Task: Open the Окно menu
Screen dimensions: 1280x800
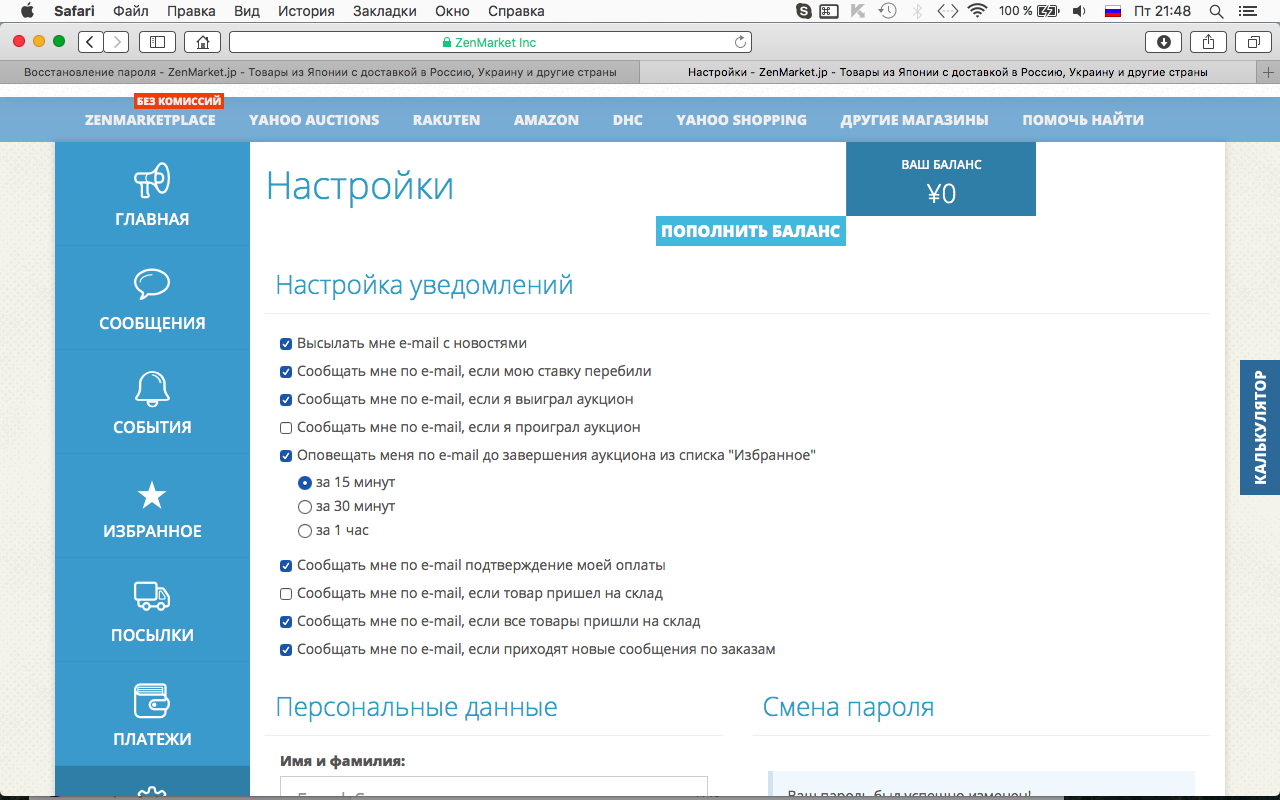Action: click(x=452, y=11)
